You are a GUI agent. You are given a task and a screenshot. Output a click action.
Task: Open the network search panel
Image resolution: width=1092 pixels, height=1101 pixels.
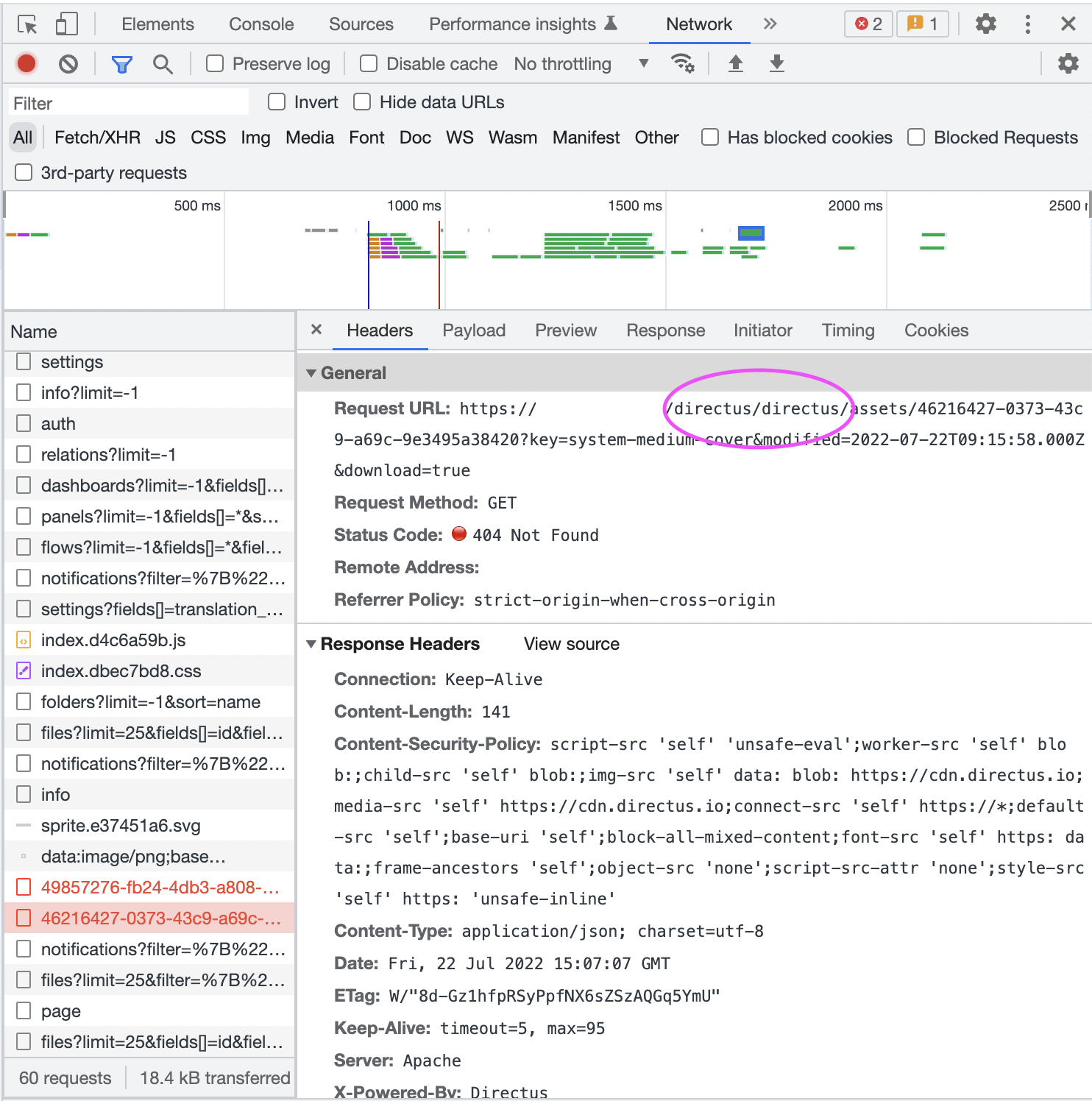tap(163, 64)
